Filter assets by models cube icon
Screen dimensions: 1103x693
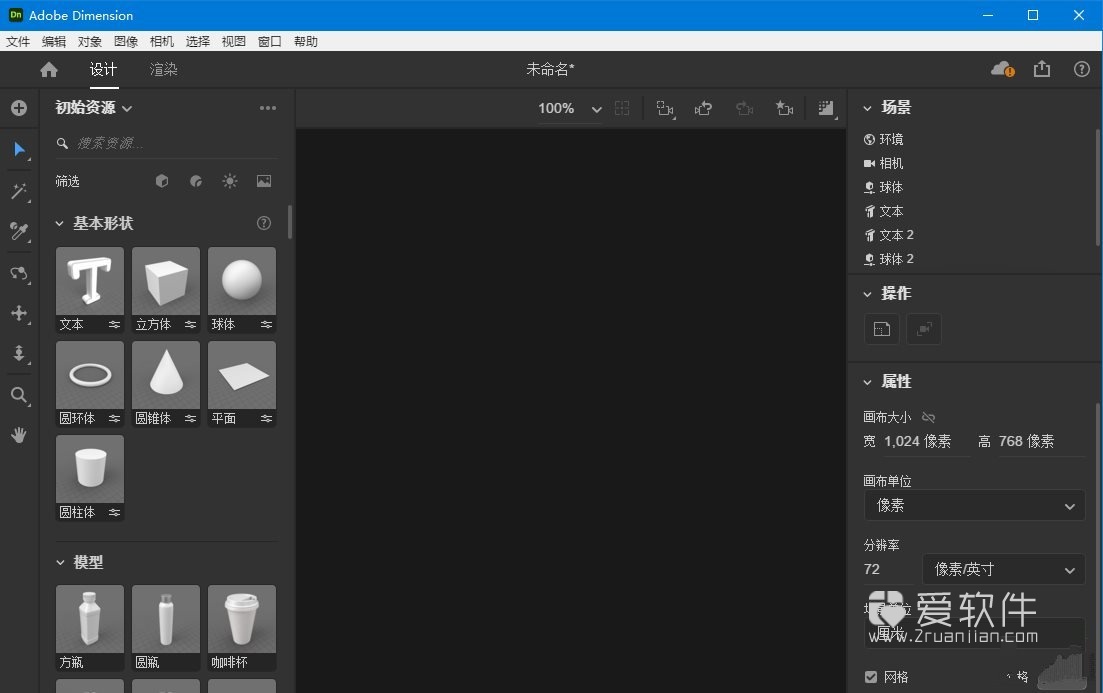pos(162,182)
